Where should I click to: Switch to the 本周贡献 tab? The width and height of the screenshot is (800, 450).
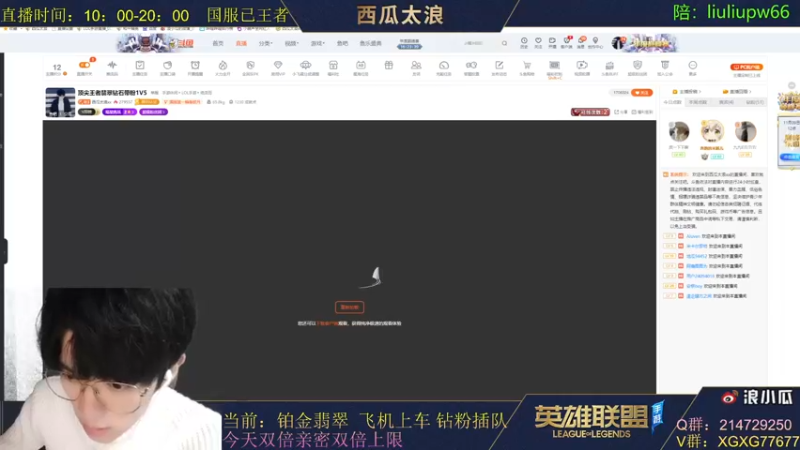coord(698,103)
